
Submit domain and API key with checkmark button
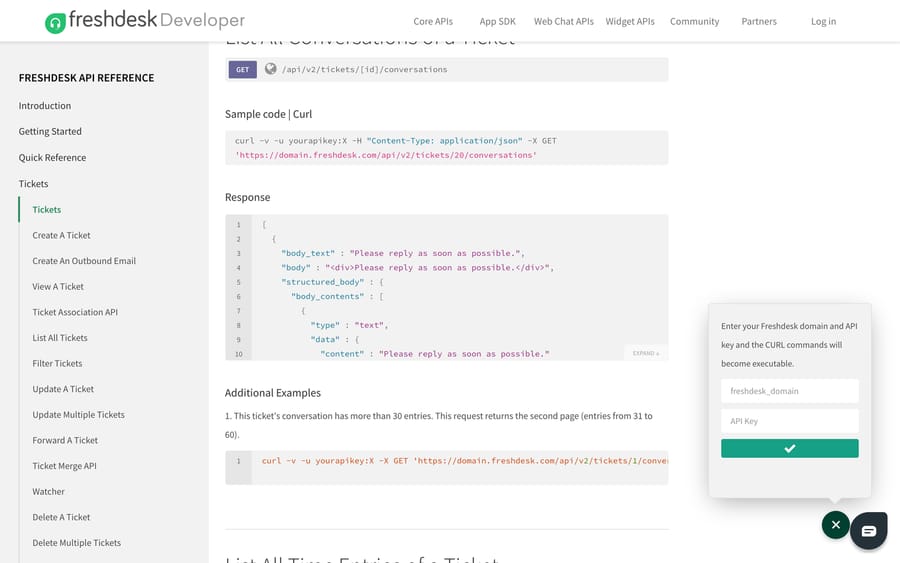[x=789, y=448]
